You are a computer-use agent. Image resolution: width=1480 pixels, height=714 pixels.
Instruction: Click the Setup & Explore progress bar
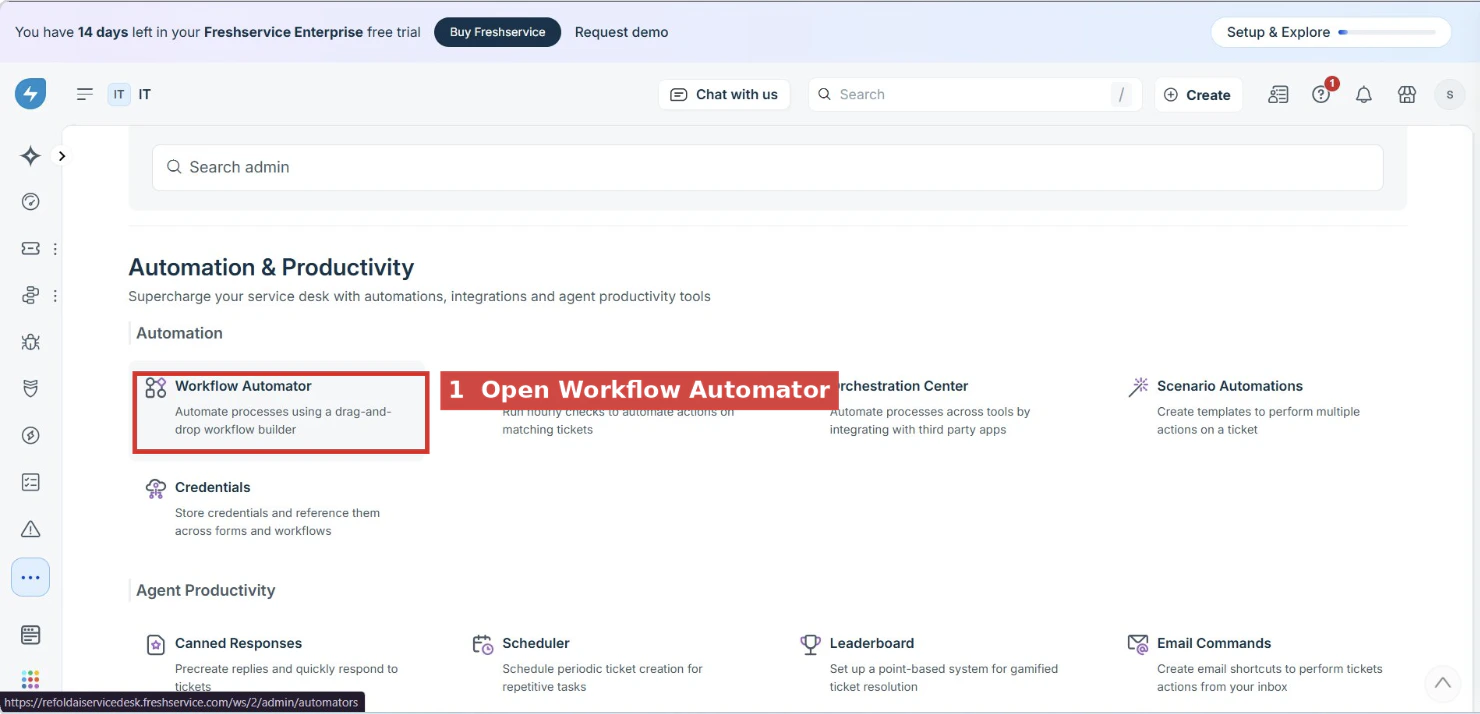[x=1386, y=32]
